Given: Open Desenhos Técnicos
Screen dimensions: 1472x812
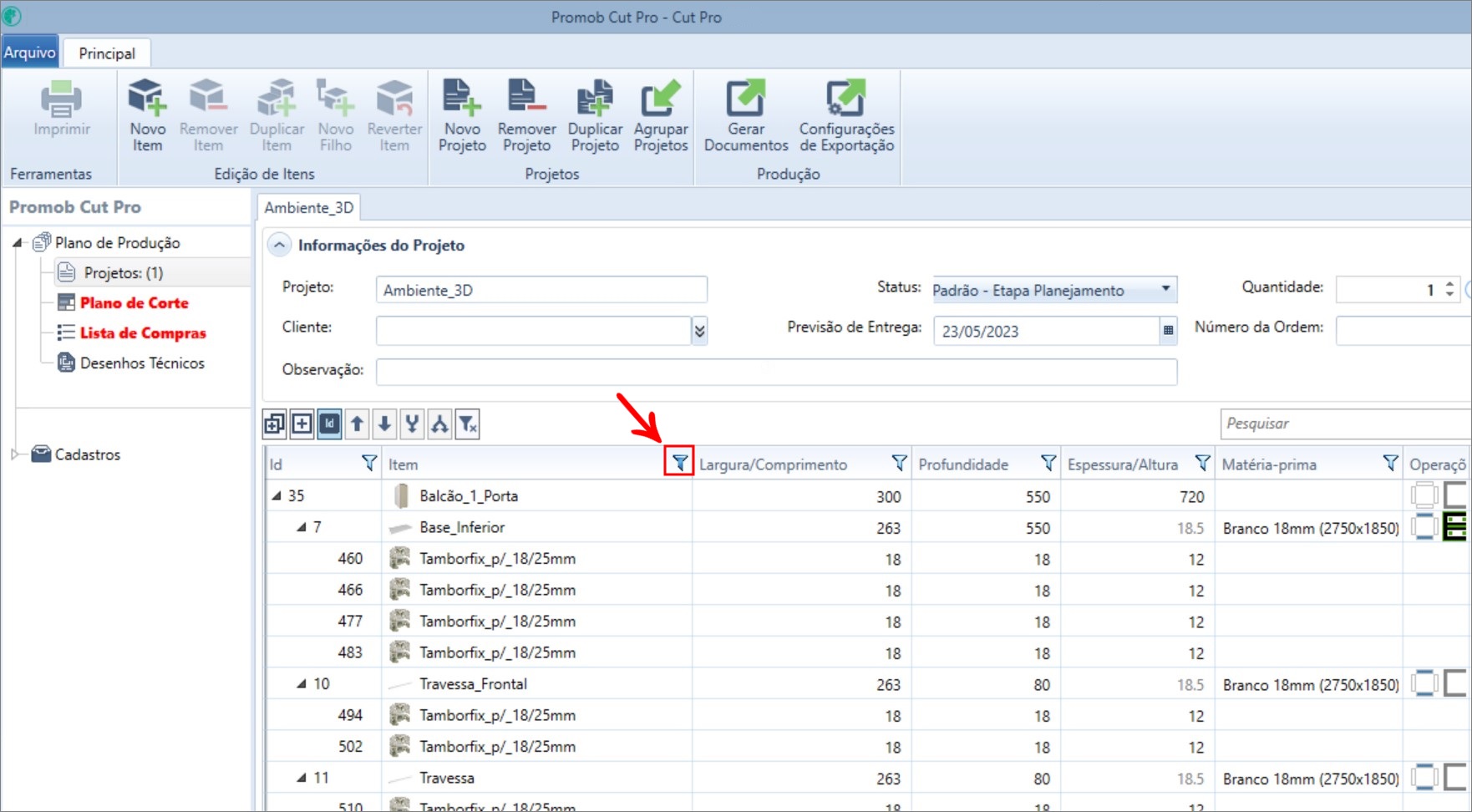Looking at the screenshot, I should (x=142, y=363).
